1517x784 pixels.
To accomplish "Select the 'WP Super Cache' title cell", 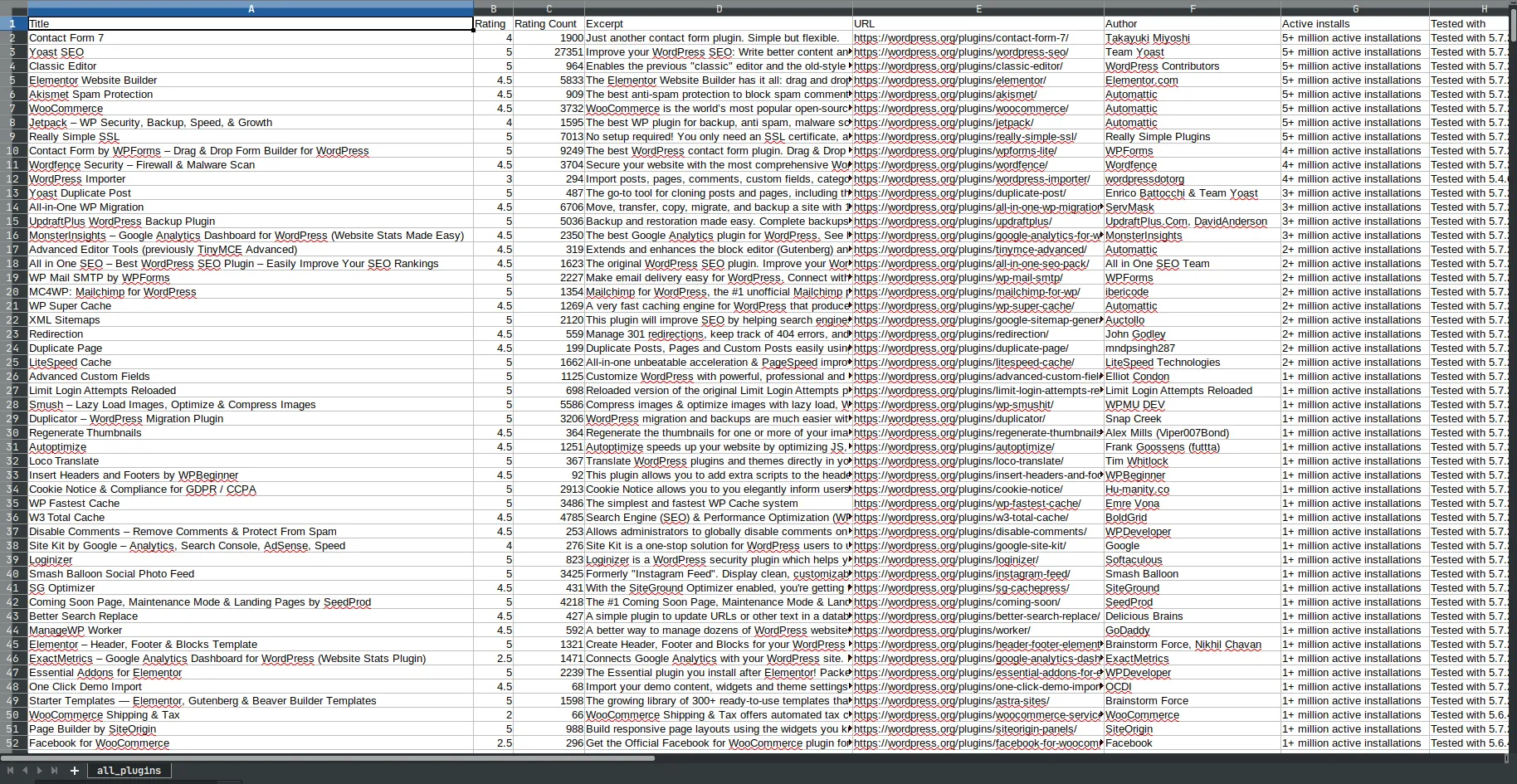I will [x=251, y=306].
